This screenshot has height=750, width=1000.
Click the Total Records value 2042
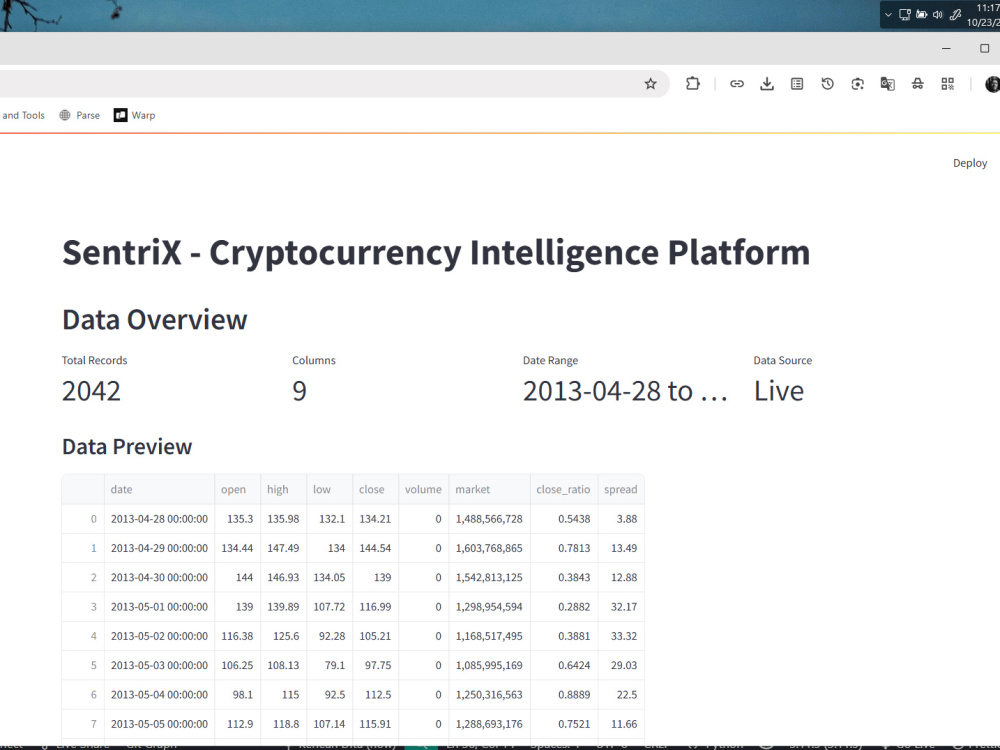pyautogui.click(x=91, y=391)
